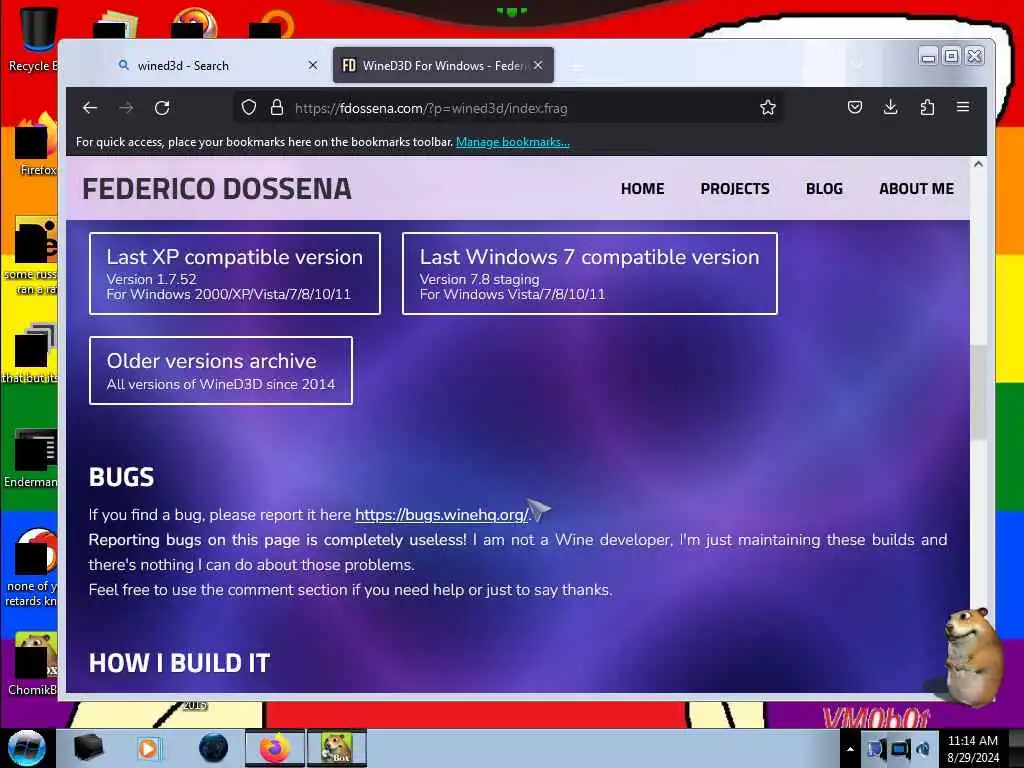Open the BLOG menu item

pos(824,189)
